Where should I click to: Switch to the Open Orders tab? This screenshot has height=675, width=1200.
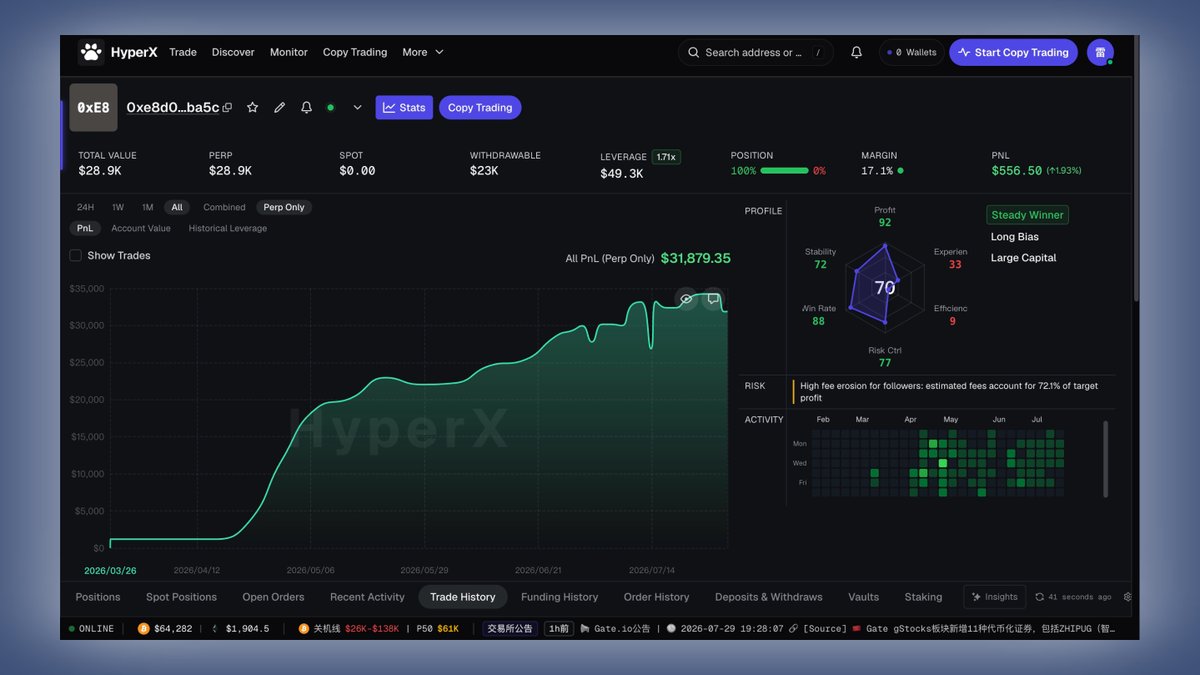pyautogui.click(x=273, y=597)
